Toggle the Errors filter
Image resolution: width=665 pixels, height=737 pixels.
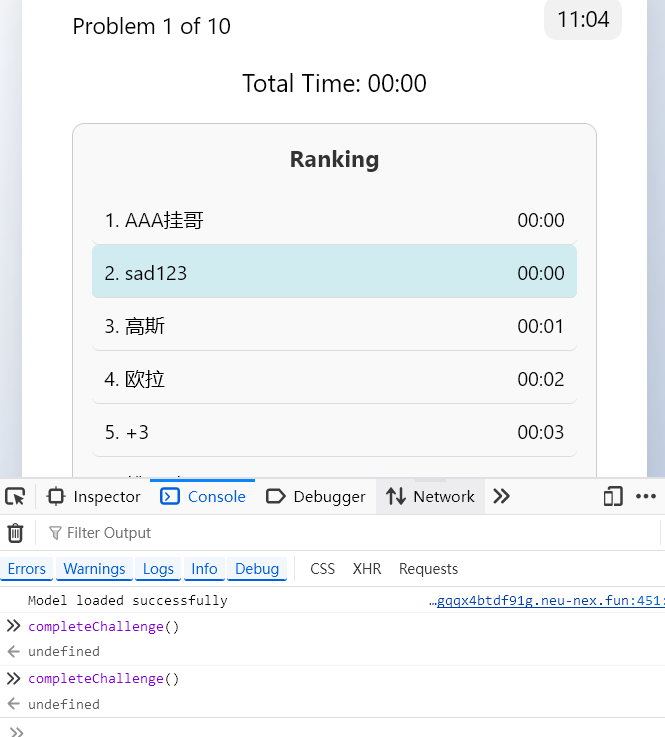[27, 569]
